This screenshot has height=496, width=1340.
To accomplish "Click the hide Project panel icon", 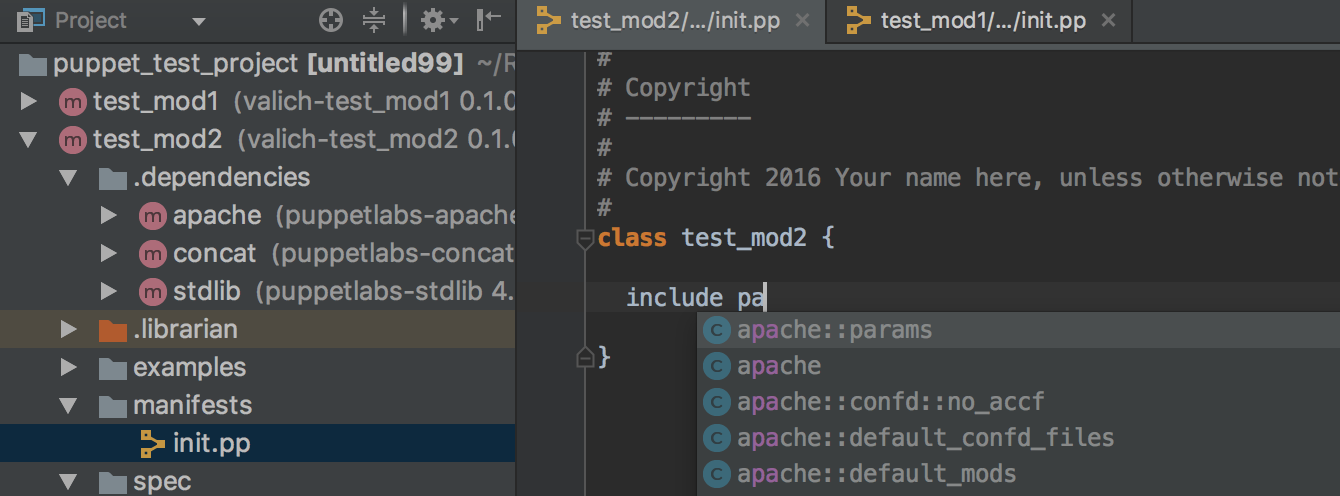I will click(x=489, y=20).
